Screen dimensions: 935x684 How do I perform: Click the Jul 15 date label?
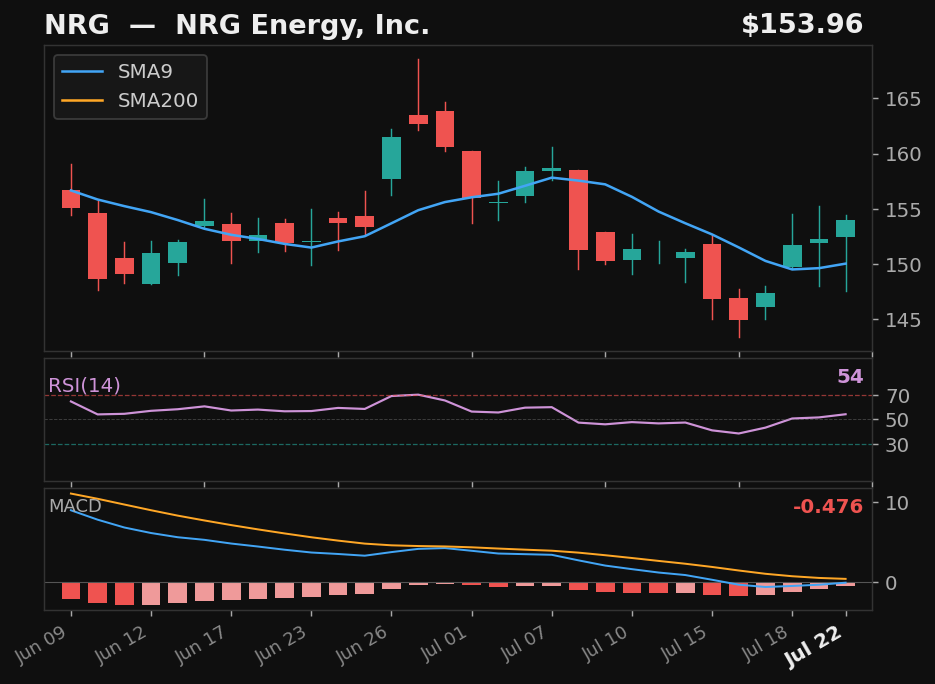click(685, 645)
